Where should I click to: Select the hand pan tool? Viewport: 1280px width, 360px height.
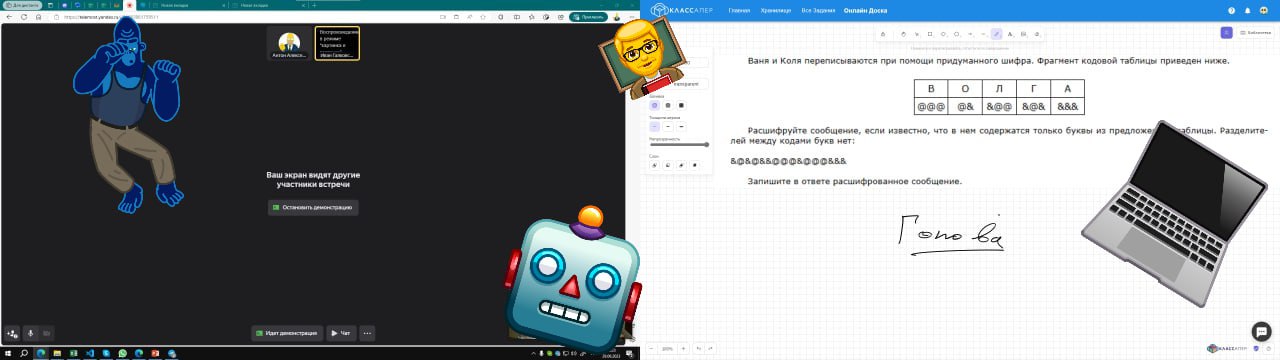click(904, 34)
